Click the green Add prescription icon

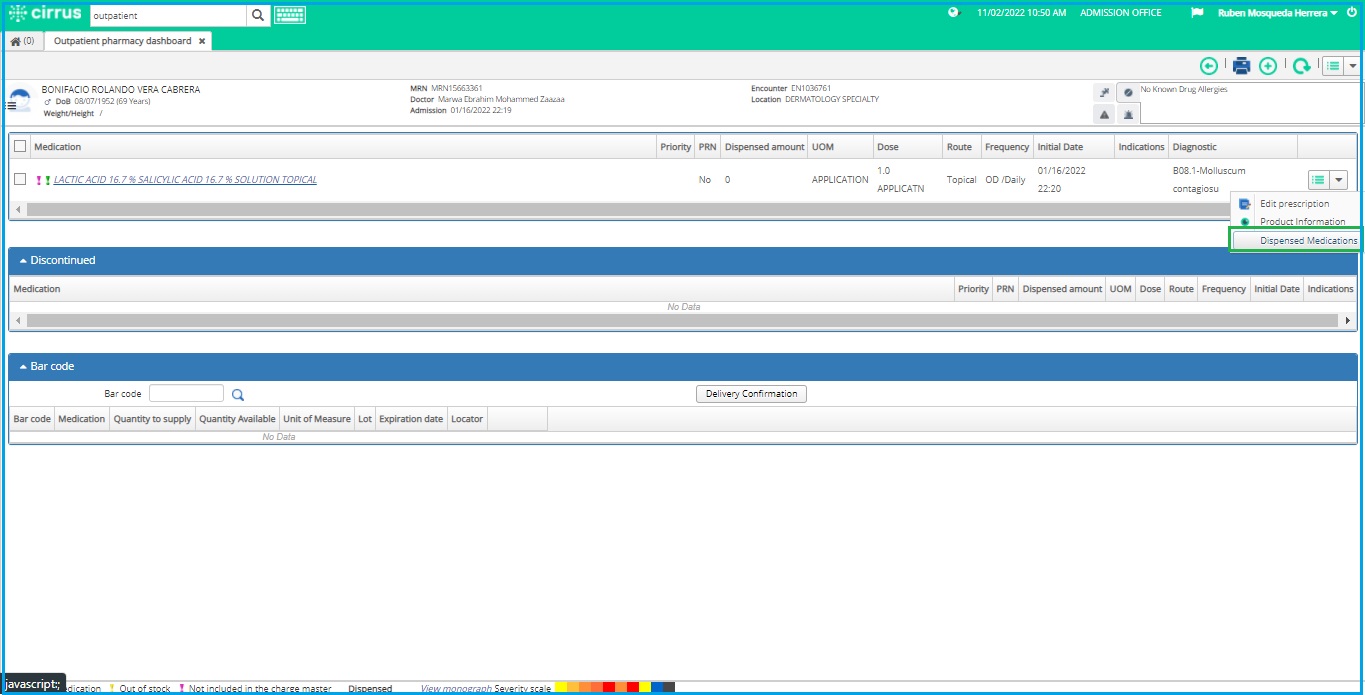(x=1268, y=65)
